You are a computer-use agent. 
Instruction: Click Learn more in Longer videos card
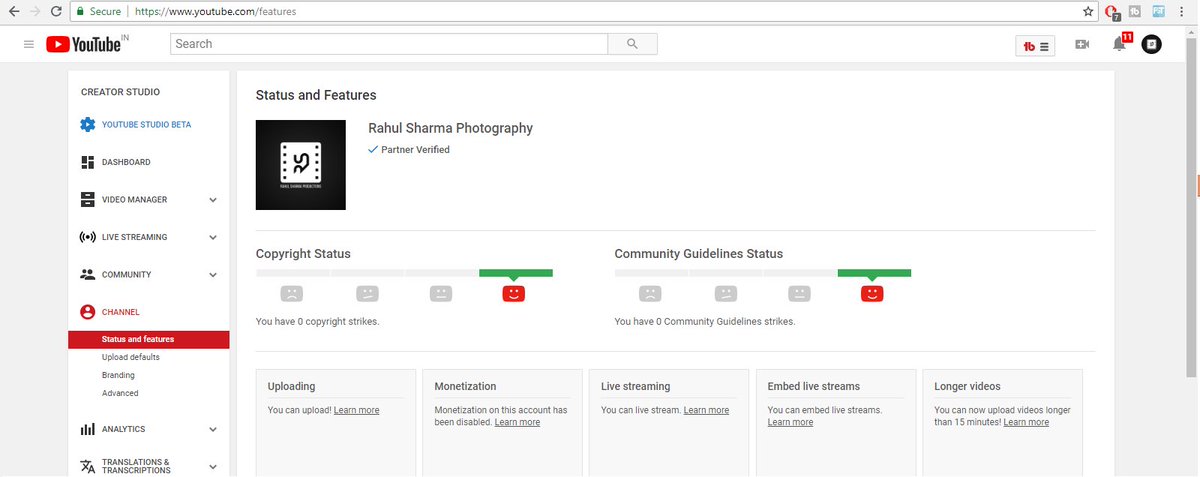(x=1026, y=422)
